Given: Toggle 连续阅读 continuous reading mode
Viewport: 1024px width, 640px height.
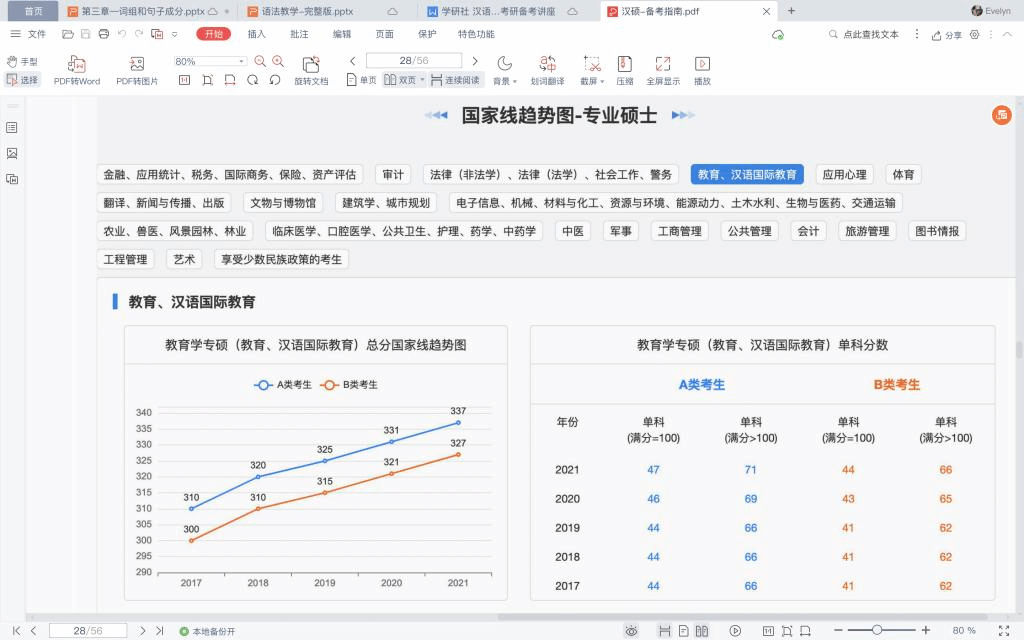Looking at the screenshot, I should point(455,80).
